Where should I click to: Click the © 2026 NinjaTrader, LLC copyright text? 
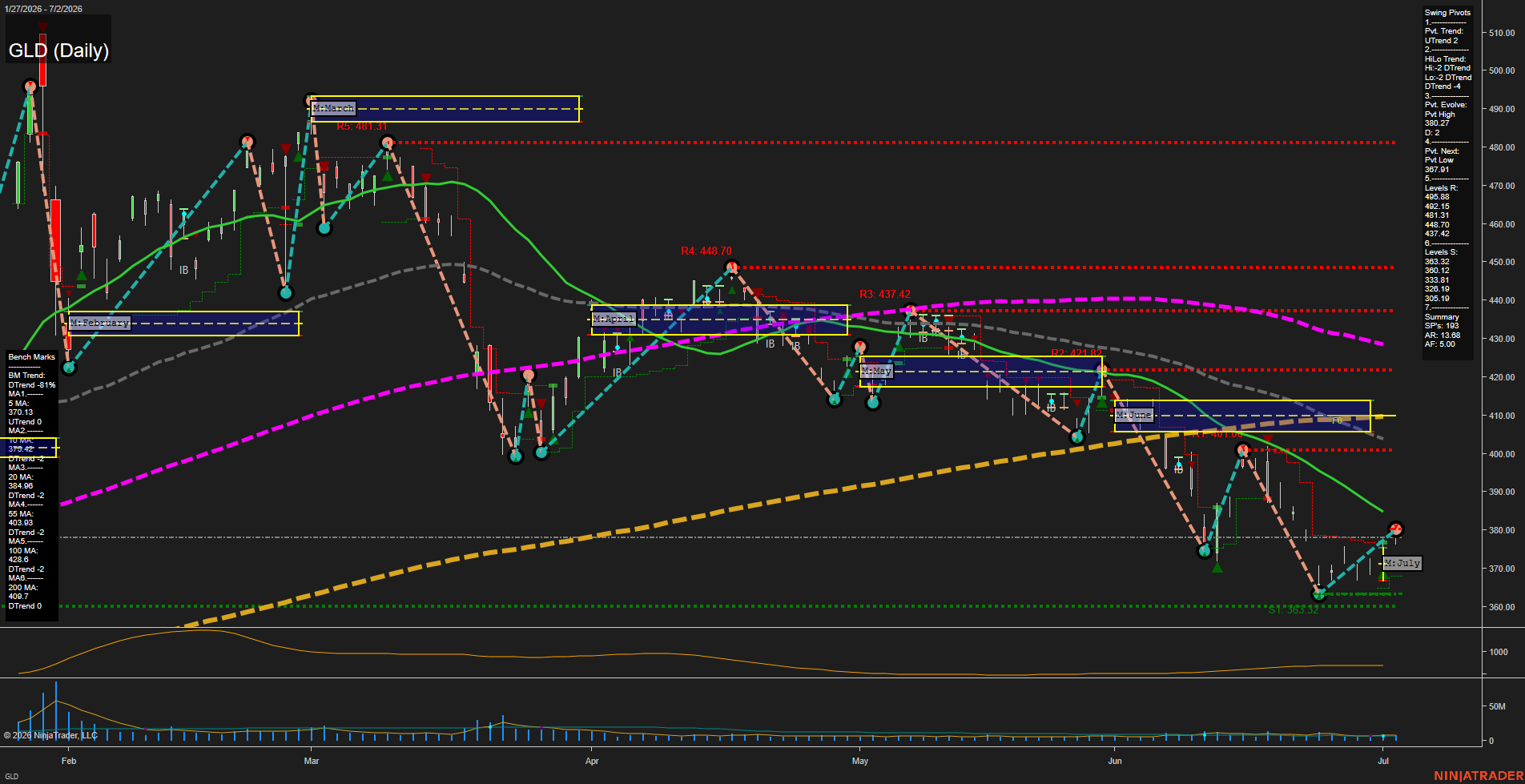(x=50, y=735)
